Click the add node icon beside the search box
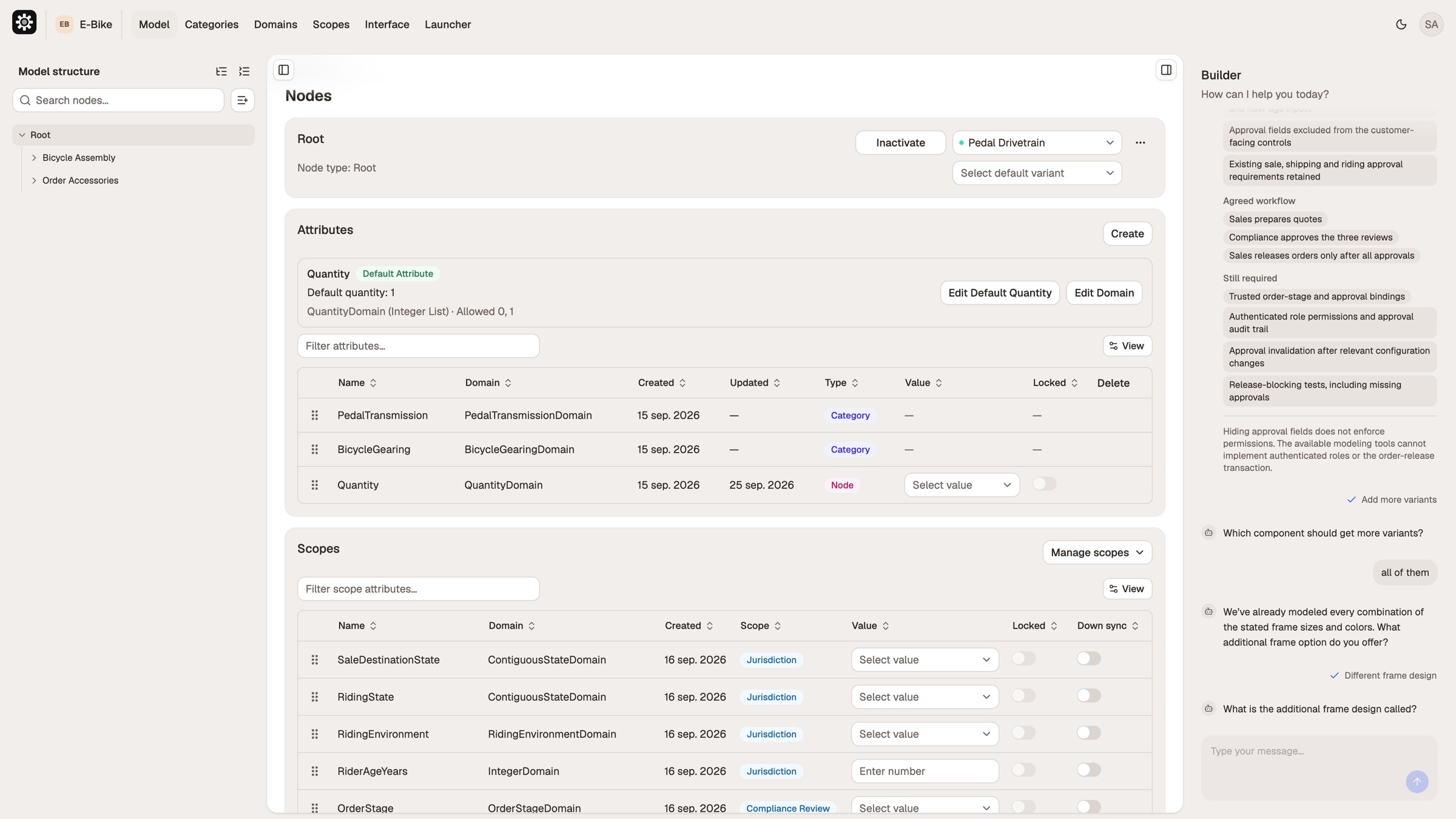The width and height of the screenshot is (1456, 819). [x=243, y=100]
